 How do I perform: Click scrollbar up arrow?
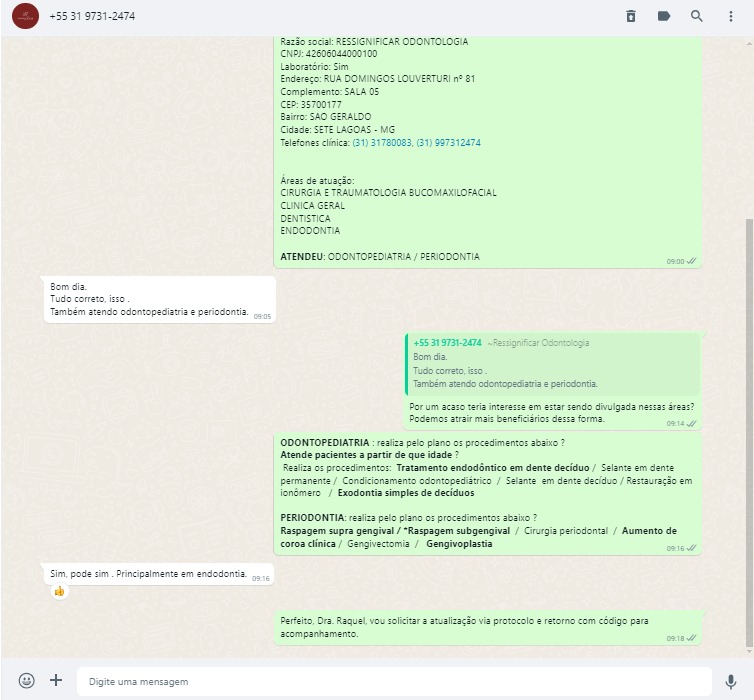(x=749, y=43)
